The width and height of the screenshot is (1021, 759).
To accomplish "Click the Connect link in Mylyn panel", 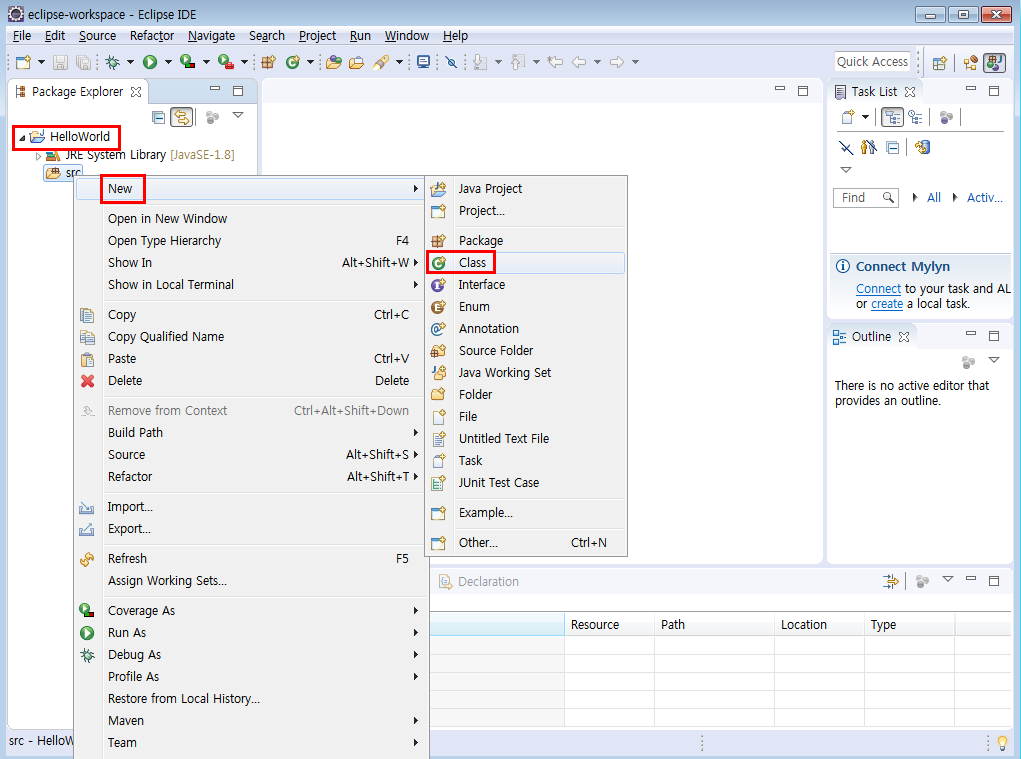I will 878,289.
